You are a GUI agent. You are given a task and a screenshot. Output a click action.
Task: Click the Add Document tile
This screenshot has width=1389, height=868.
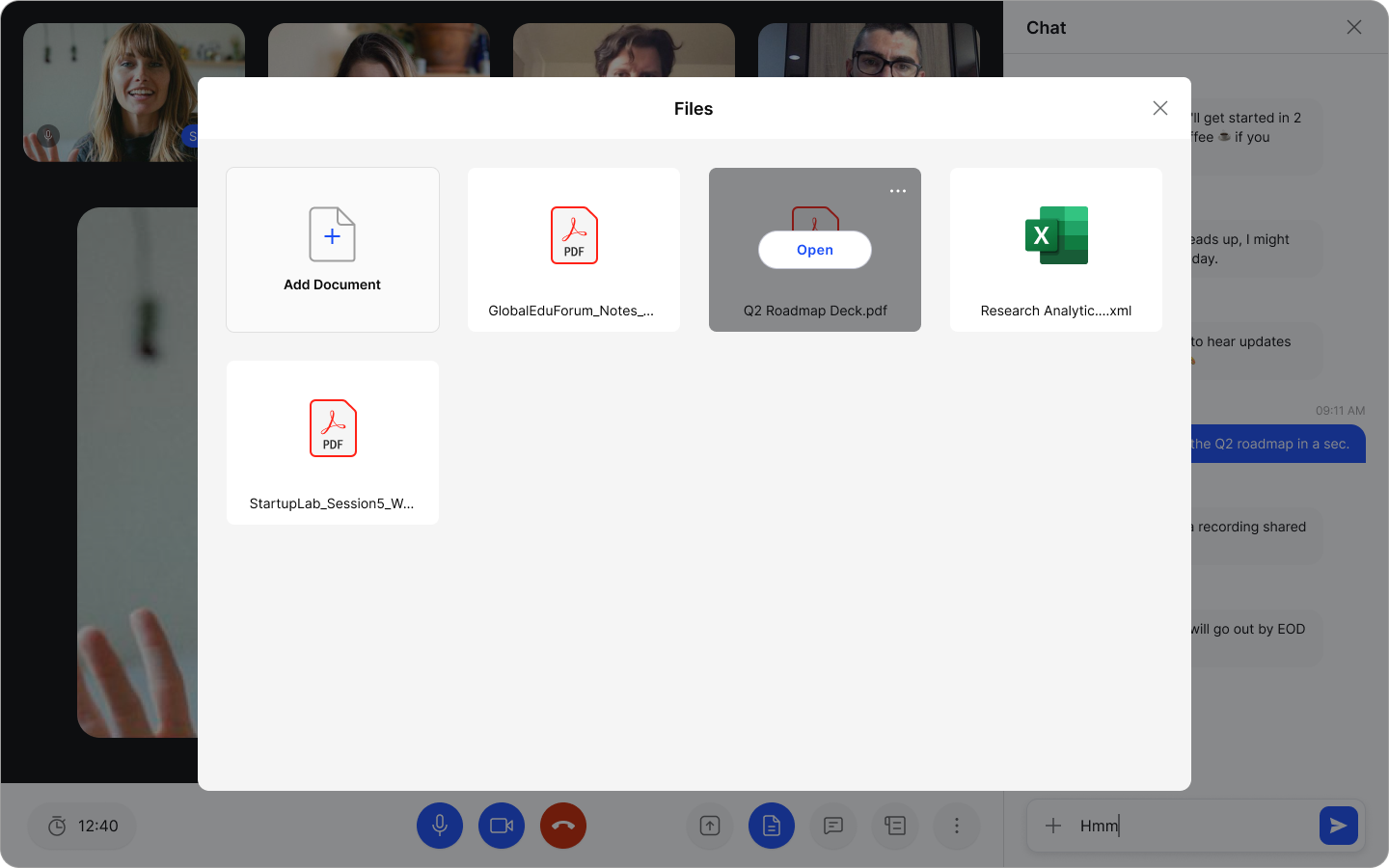[332, 250]
